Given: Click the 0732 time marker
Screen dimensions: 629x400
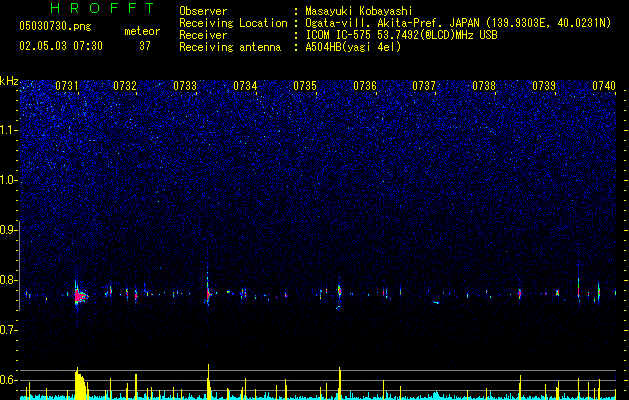Looking at the screenshot, I should 125,86.
